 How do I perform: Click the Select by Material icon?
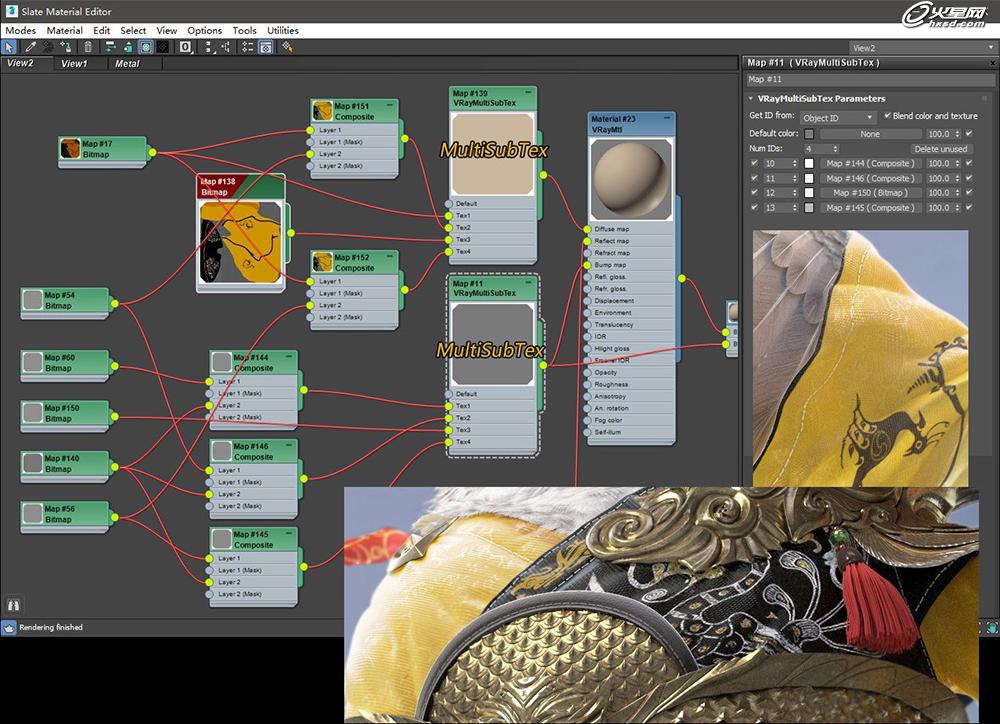point(287,47)
